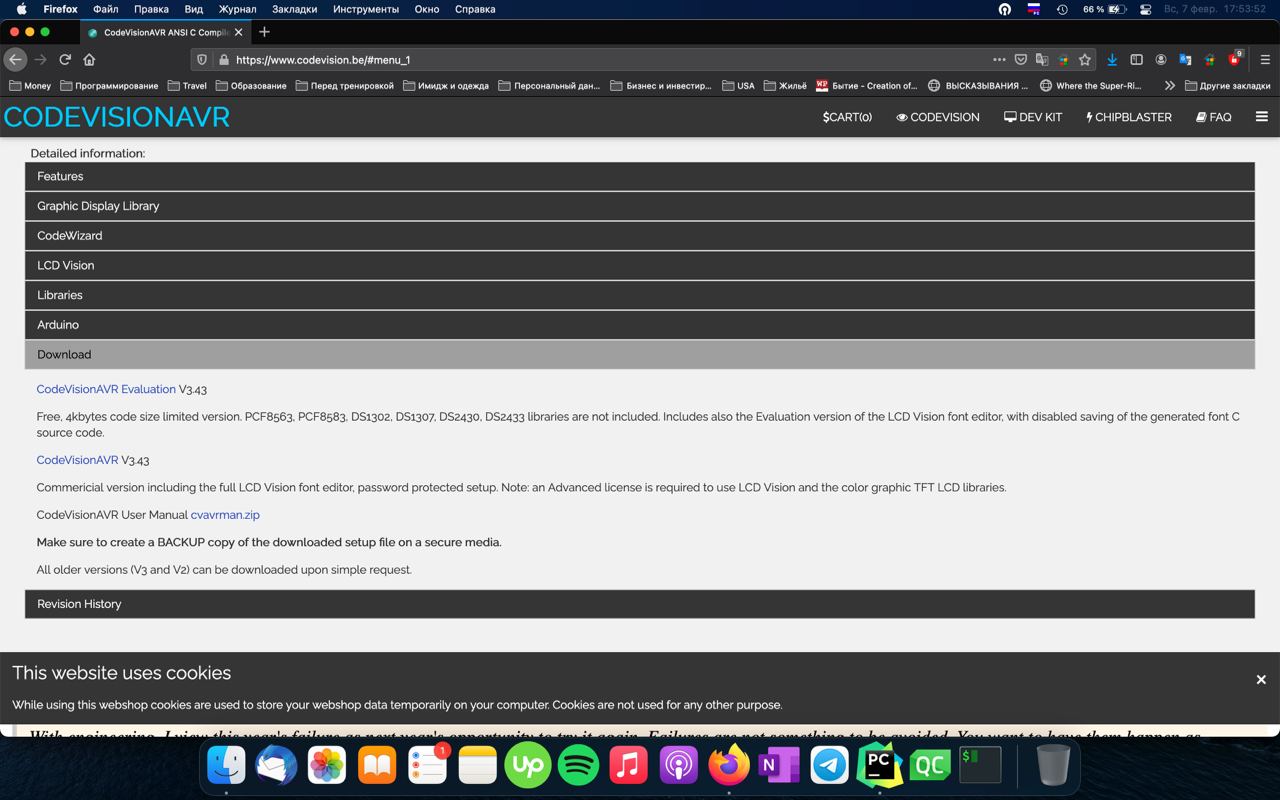Open the Журнал menu

[x=238, y=9]
